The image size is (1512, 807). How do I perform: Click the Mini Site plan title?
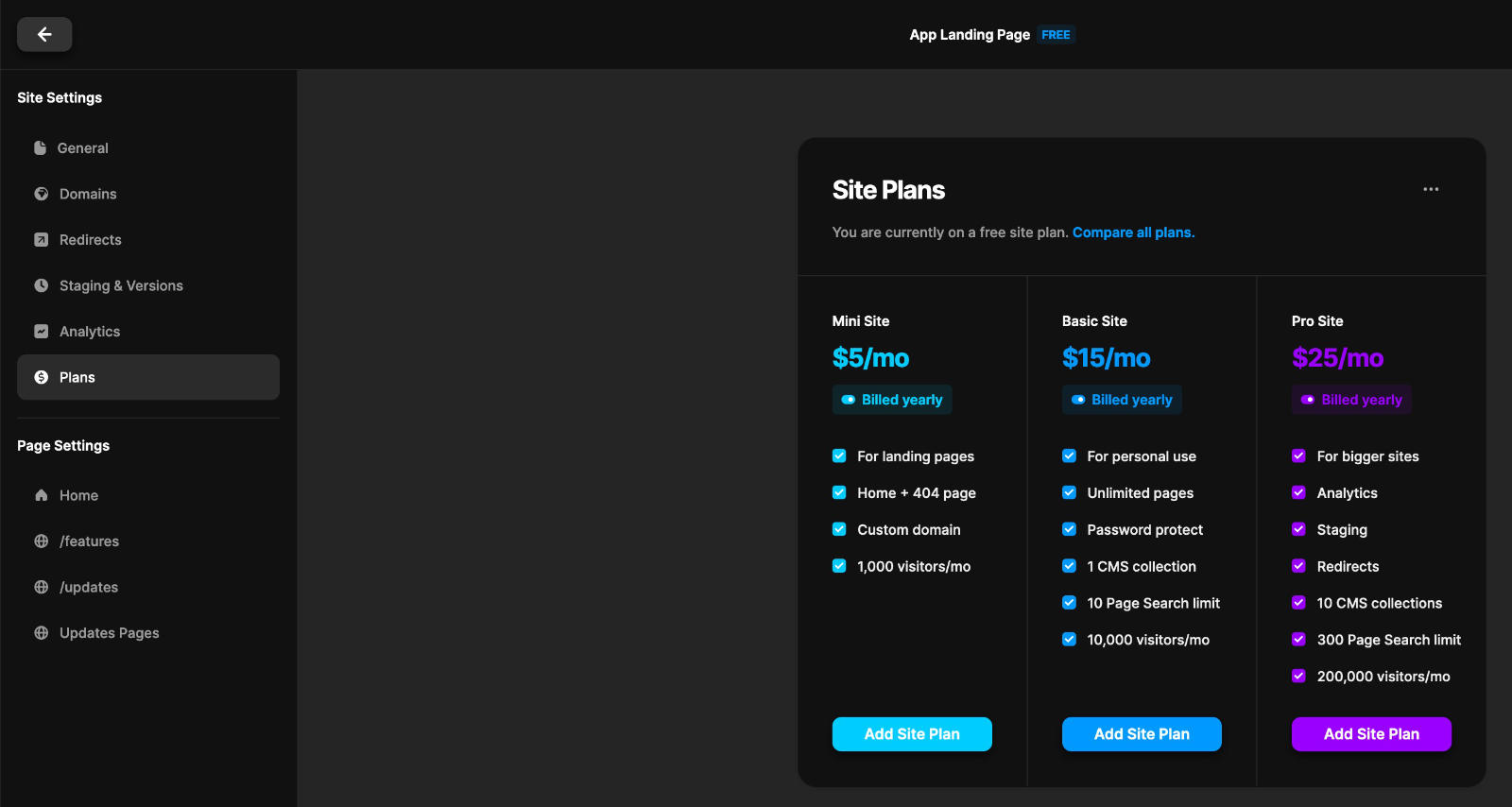(x=860, y=321)
